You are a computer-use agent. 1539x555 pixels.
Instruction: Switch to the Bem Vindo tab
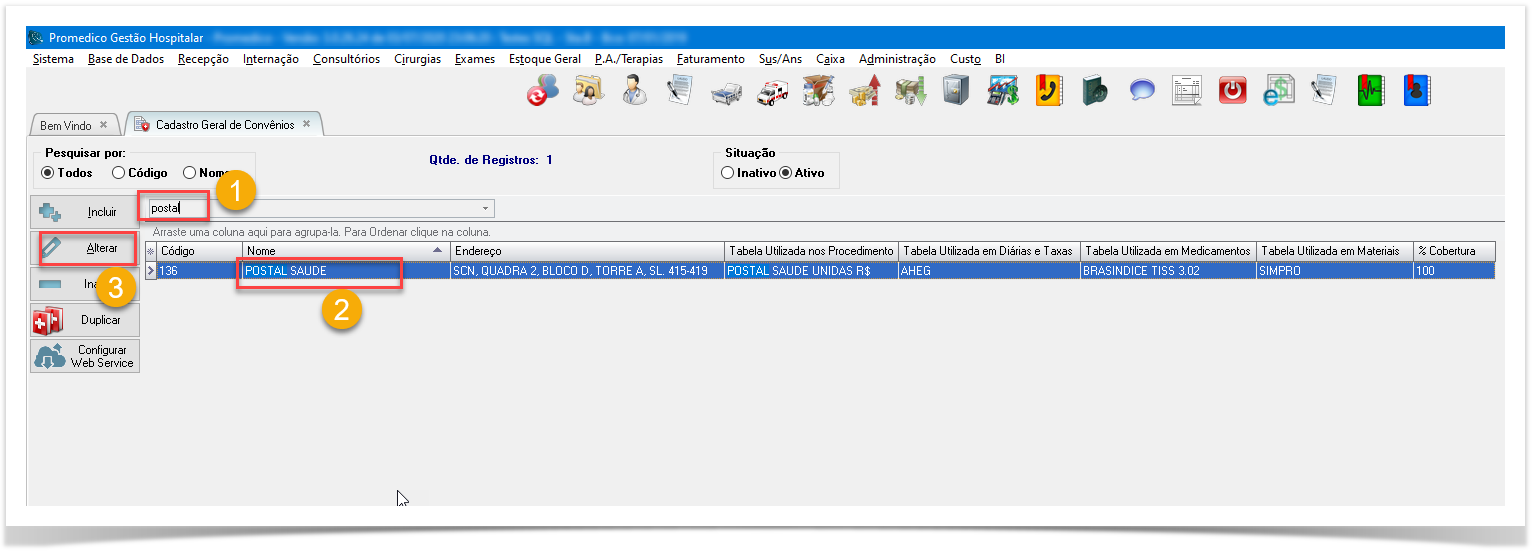66,126
